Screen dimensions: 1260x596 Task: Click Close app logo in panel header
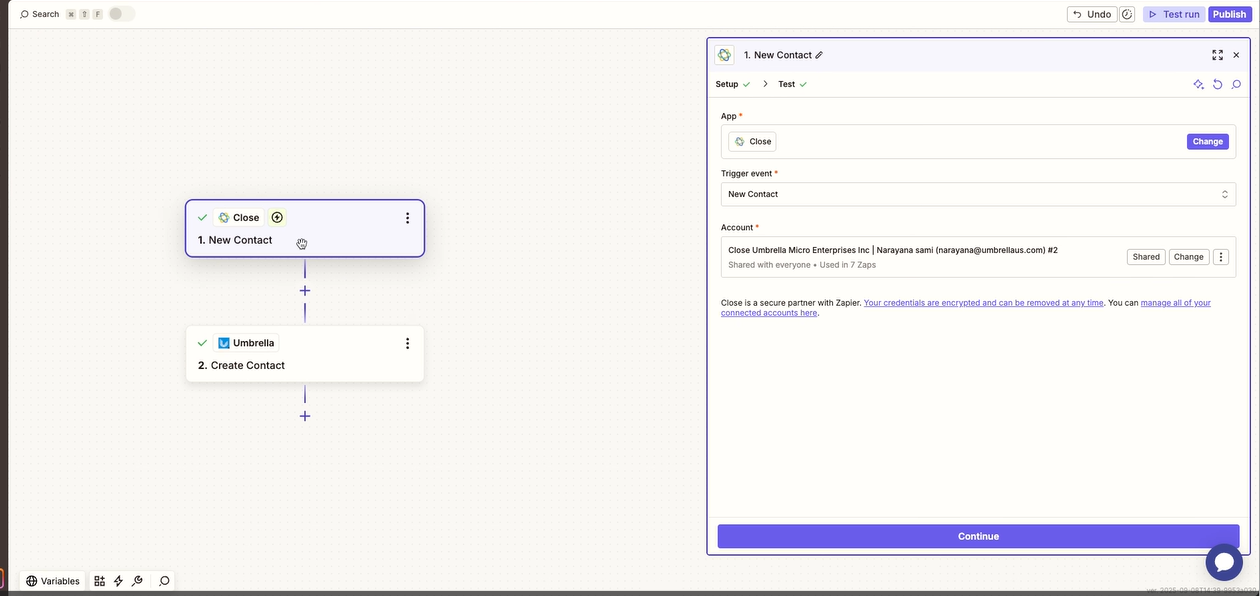pos(724,55)
